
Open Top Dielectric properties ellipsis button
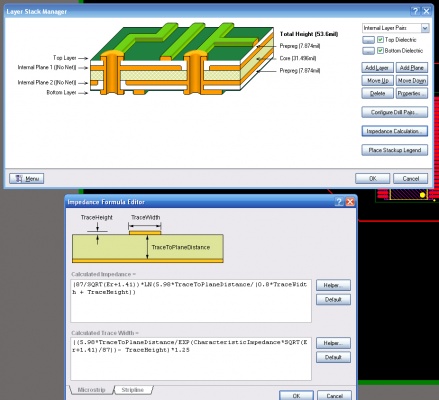tap(368, 40)
